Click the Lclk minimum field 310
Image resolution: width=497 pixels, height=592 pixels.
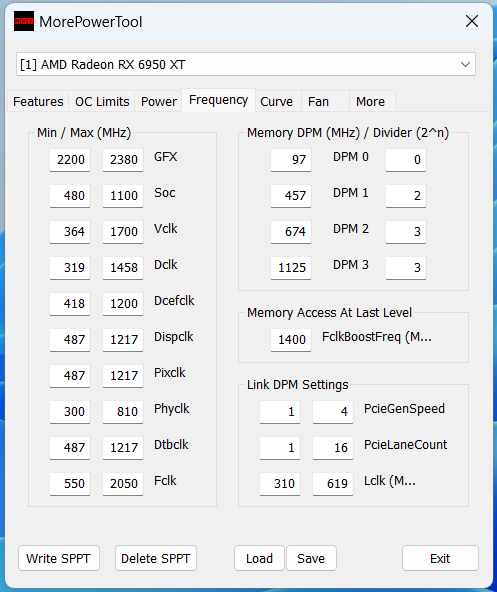coord(280,484)
